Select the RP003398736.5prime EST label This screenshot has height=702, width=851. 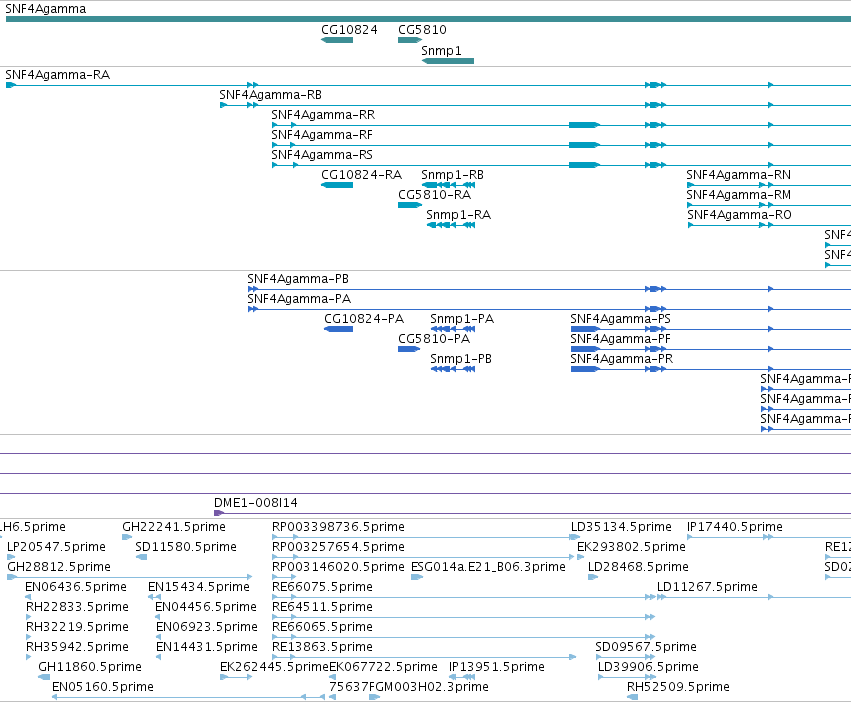pos(338,527)
